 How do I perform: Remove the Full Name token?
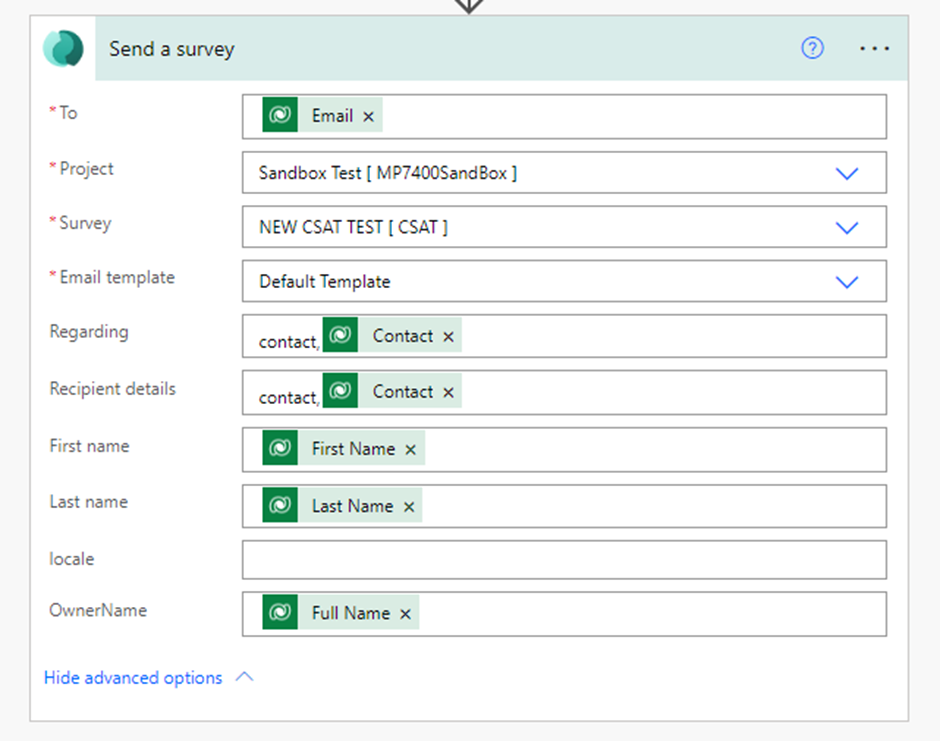coord(405,614)
